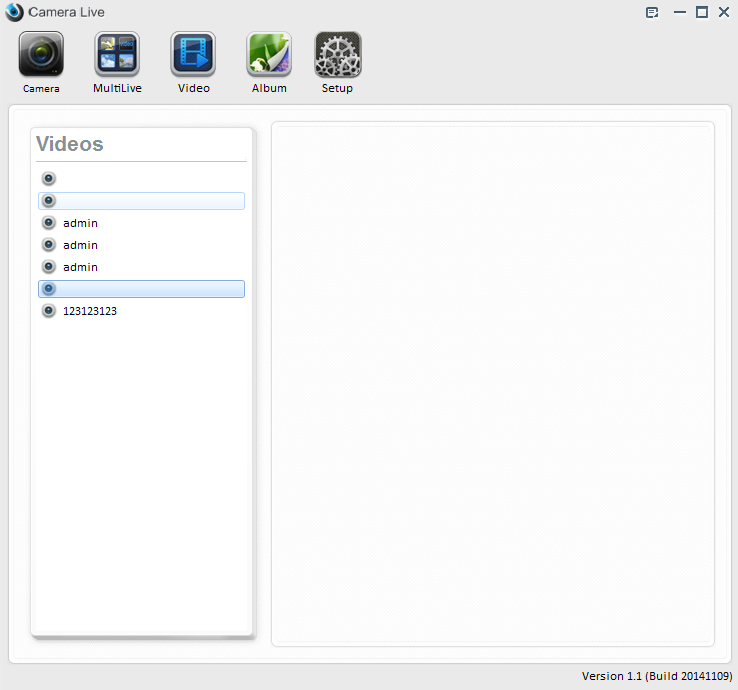Maximize the Camera Live window

[702, 13]
